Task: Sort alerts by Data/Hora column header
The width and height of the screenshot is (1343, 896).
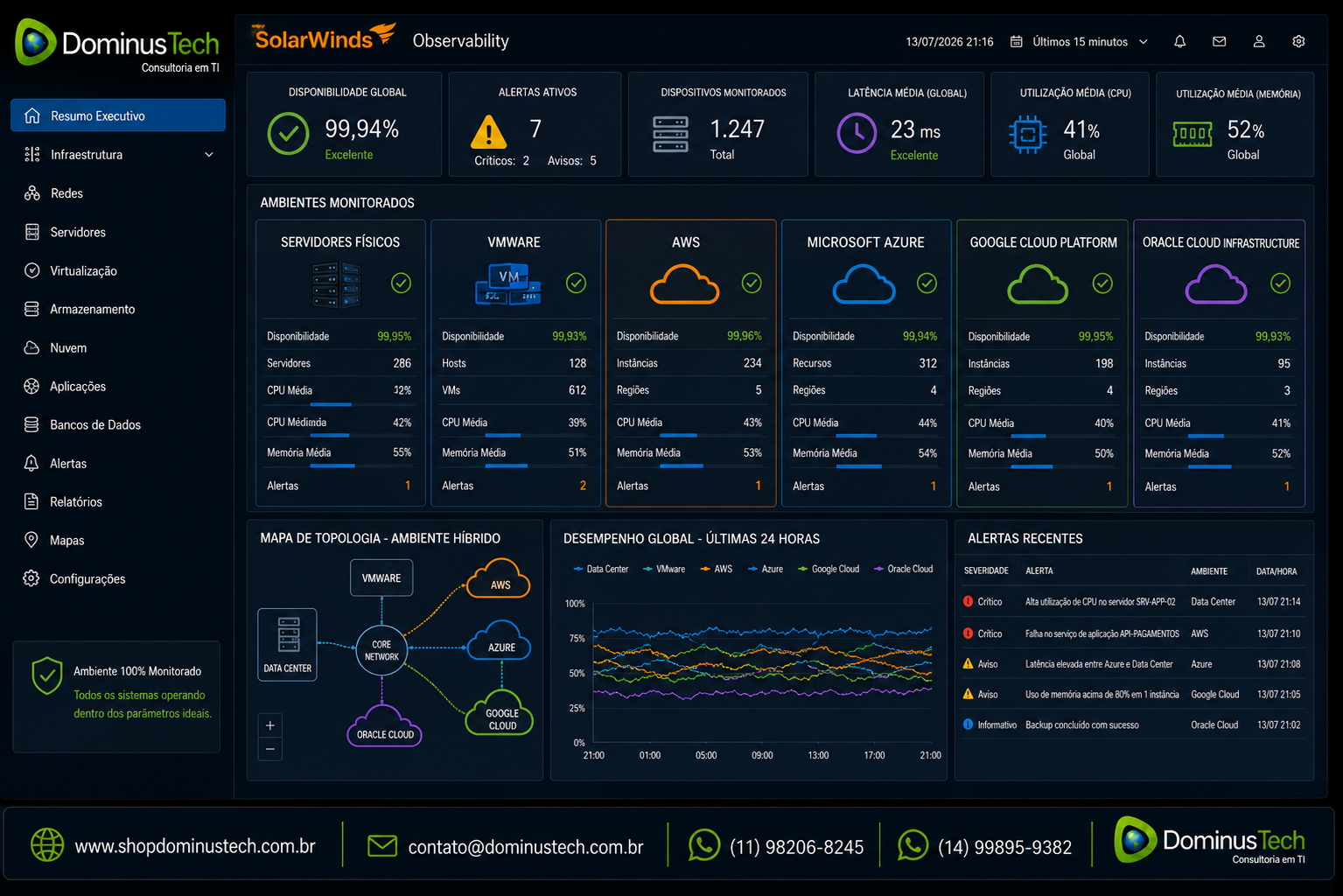Action: [x=1277, y=571]
